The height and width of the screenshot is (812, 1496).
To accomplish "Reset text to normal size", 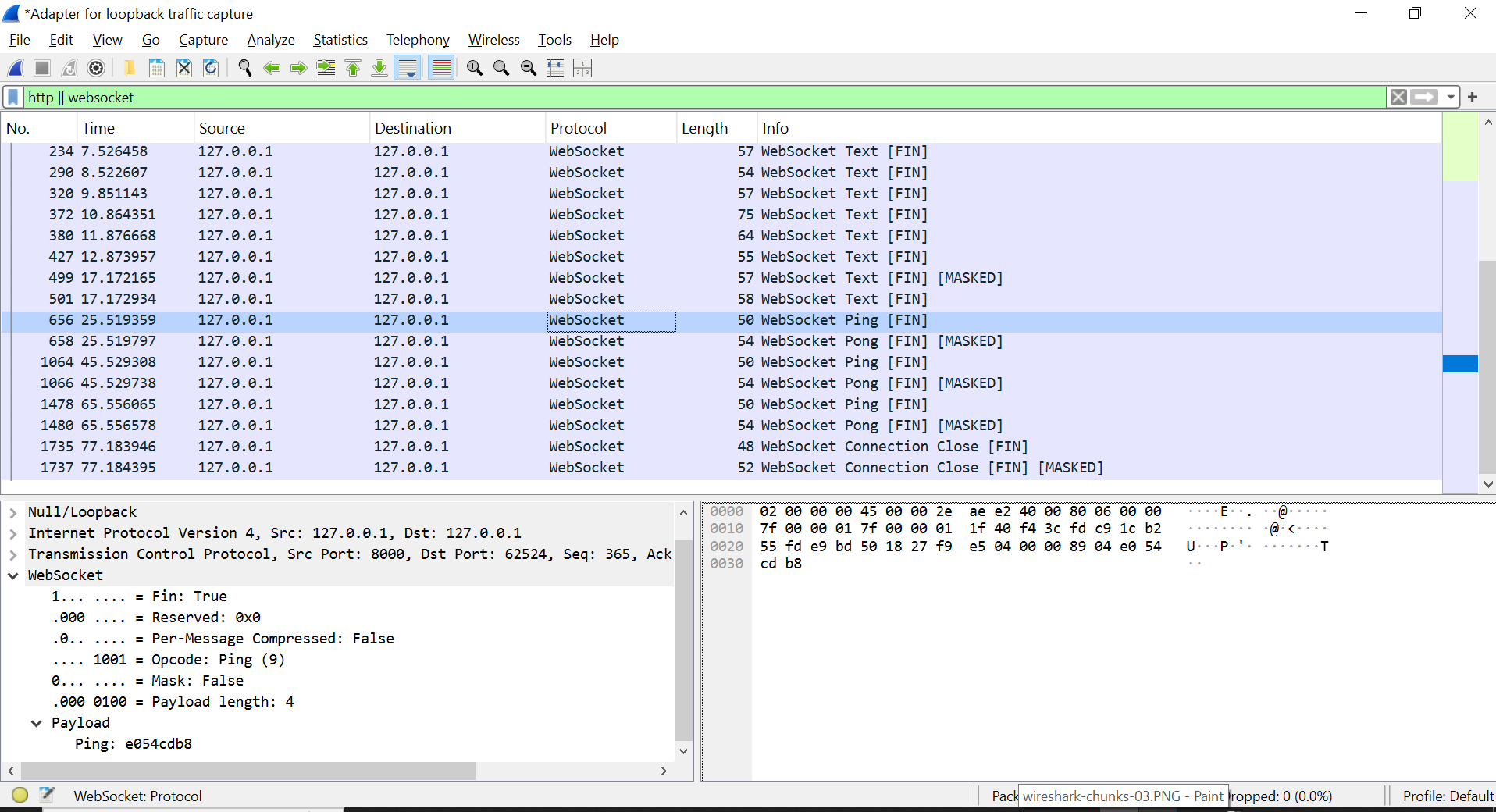I will pos(528,68).
